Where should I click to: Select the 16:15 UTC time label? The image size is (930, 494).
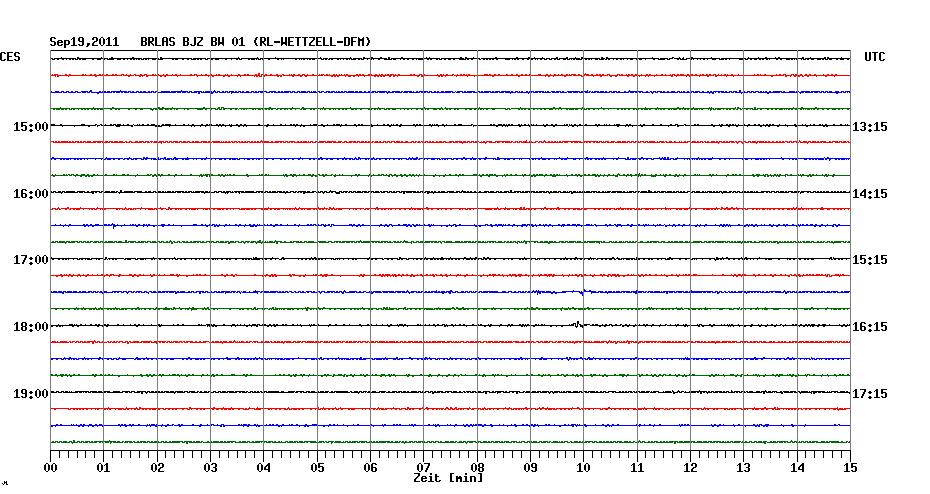[870, 327]
